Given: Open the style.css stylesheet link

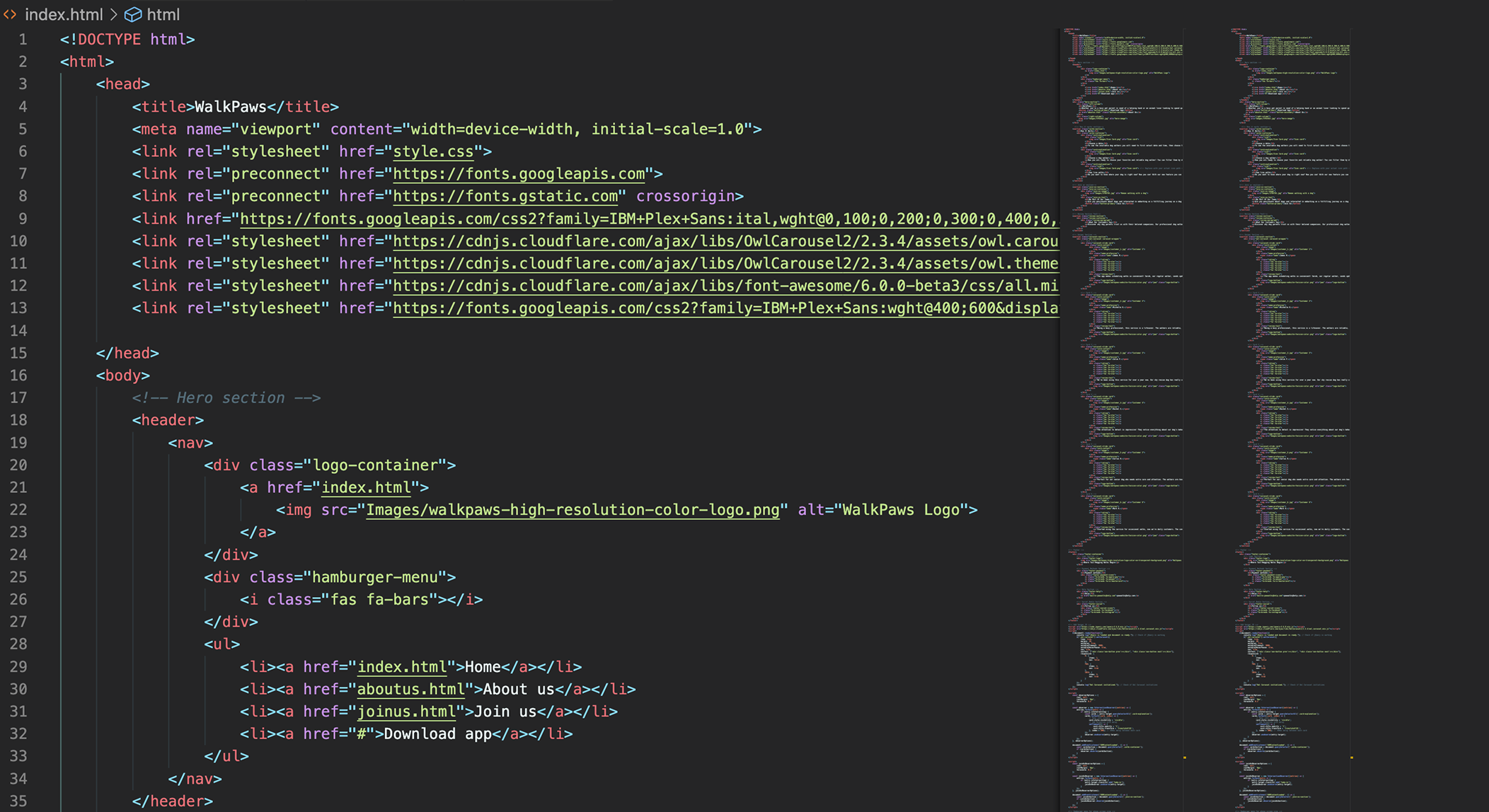Looking at the screenshot, I should coord(432,151).
